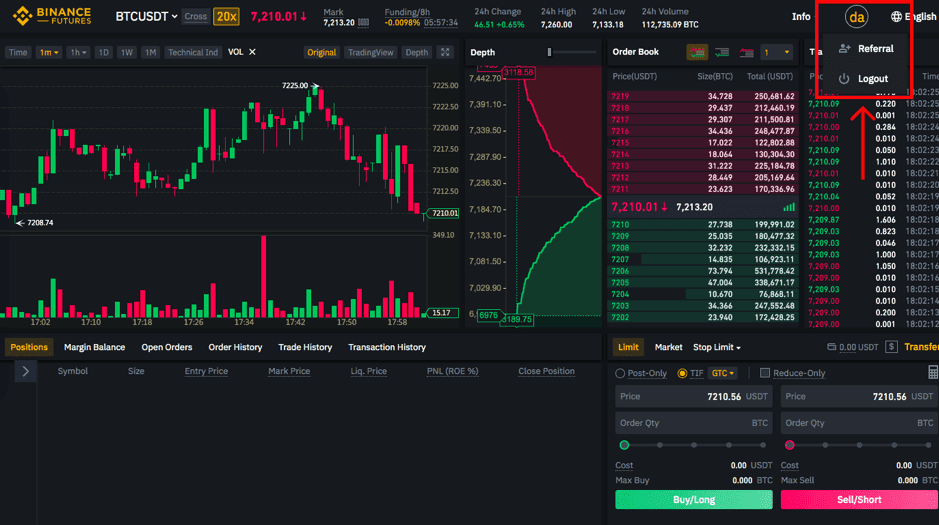
Task: Open the Stop Limit dropdown
Action: [717, 347]
